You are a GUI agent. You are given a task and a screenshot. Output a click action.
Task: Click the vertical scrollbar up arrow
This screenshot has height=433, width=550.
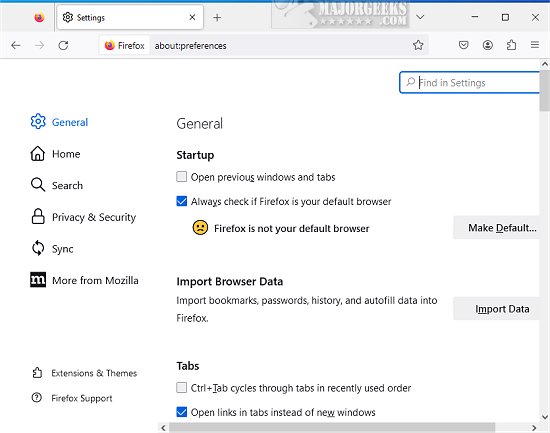coord(544,64)
